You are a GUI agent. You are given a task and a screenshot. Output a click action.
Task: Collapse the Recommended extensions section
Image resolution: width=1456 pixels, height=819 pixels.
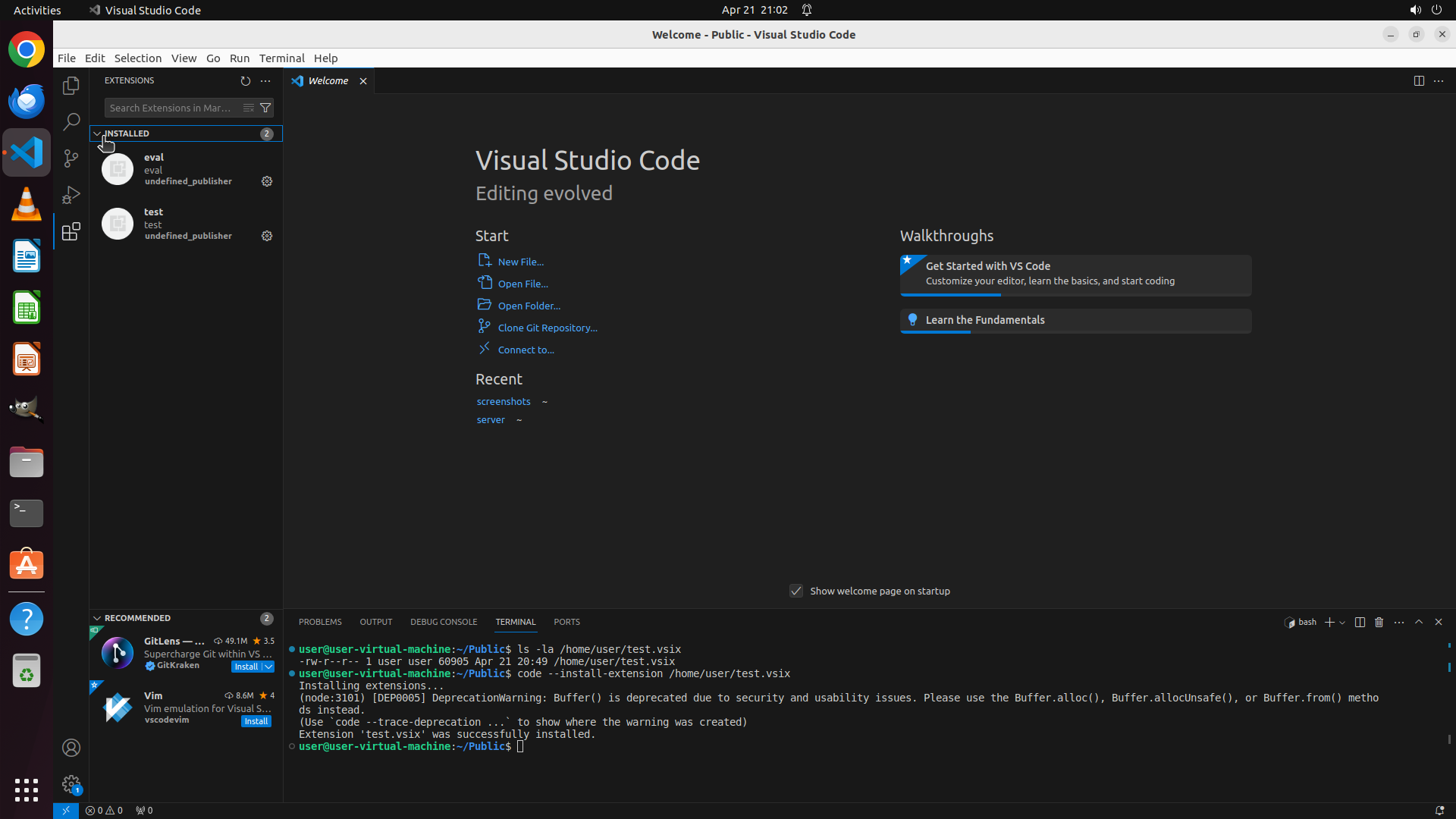click(x=97, y=618)
